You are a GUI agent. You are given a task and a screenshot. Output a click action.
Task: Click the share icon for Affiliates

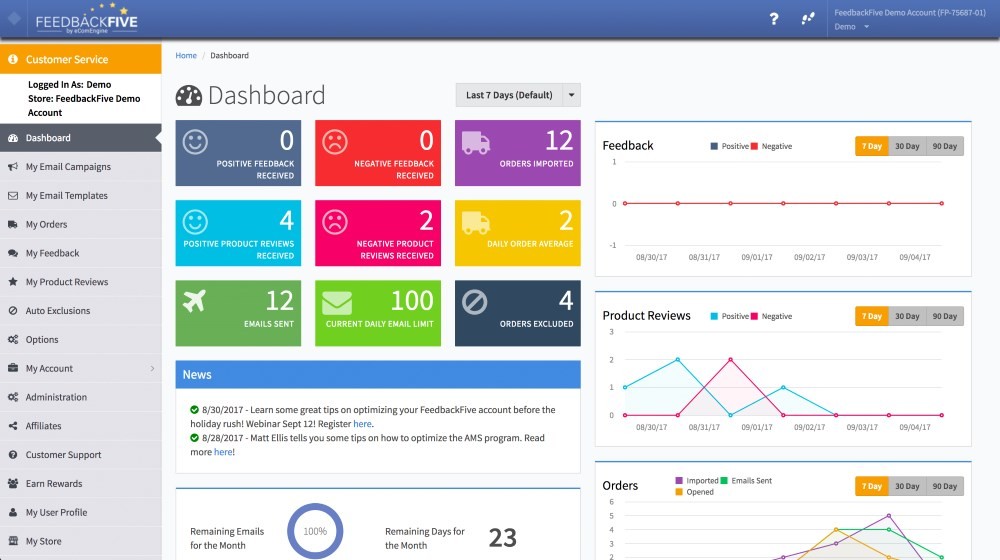(13, 425)
